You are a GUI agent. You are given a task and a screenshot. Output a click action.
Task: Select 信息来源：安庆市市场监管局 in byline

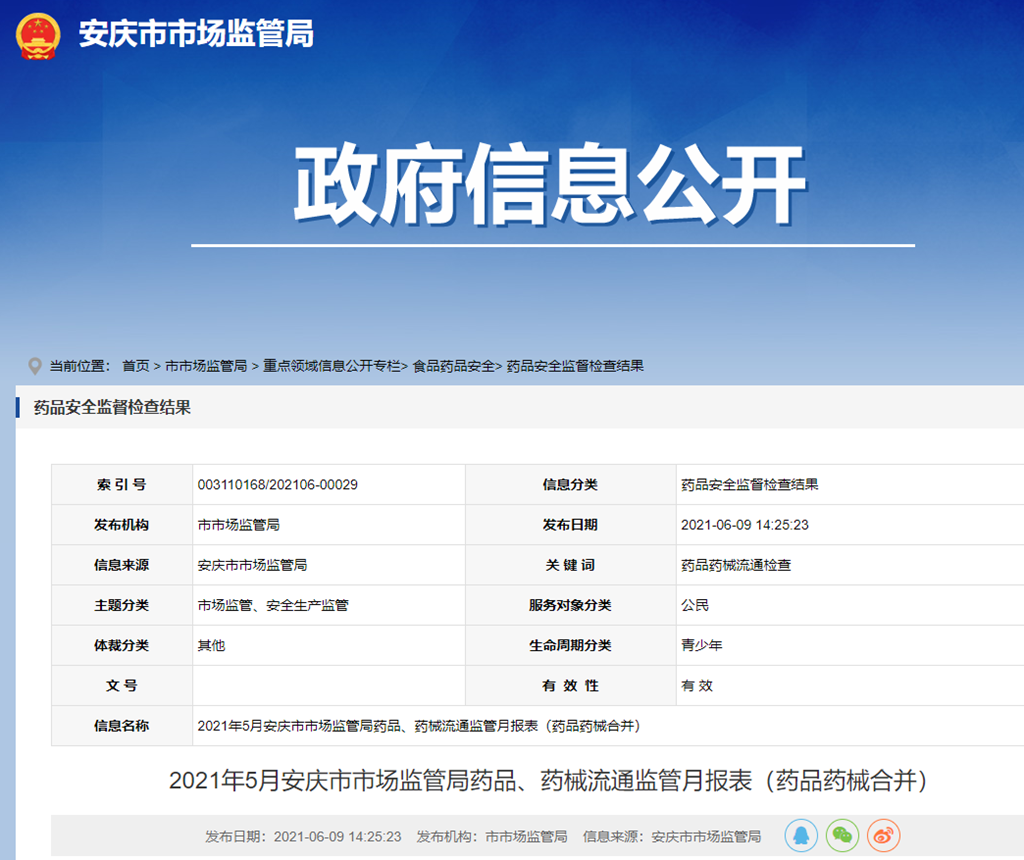click(672, 836)
